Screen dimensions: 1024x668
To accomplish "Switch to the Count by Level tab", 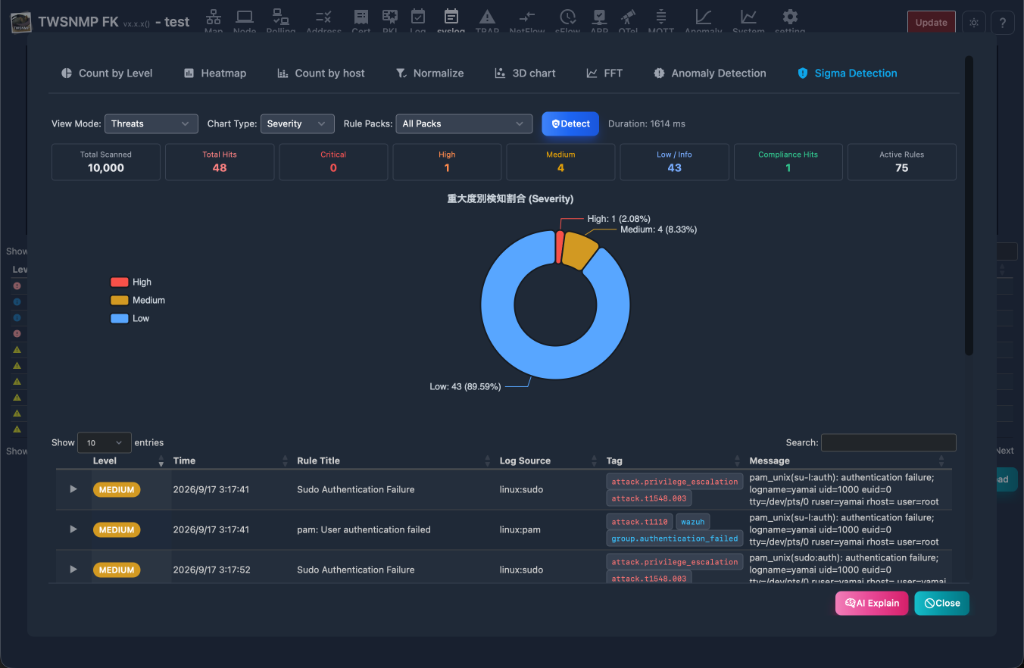I will (x=107, y=73).
